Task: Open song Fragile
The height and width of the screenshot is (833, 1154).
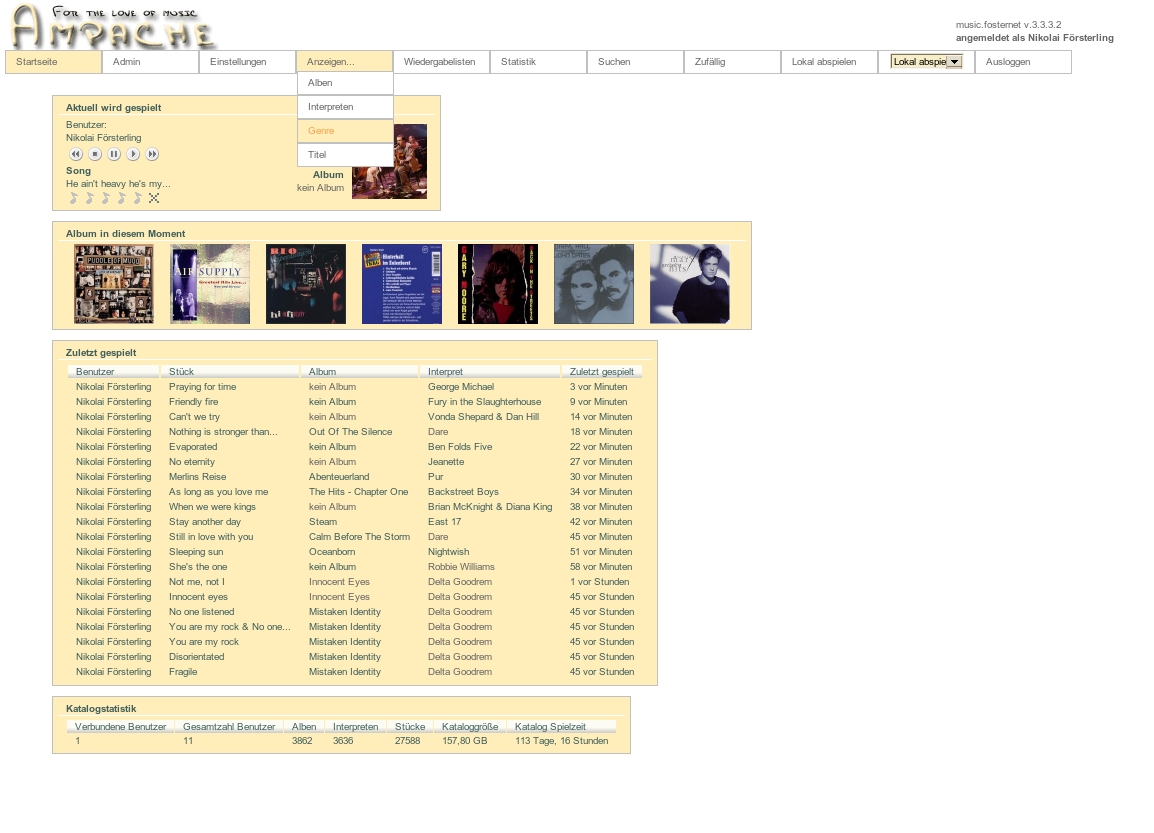Action: pyautogui.click(x=183, y=672)
